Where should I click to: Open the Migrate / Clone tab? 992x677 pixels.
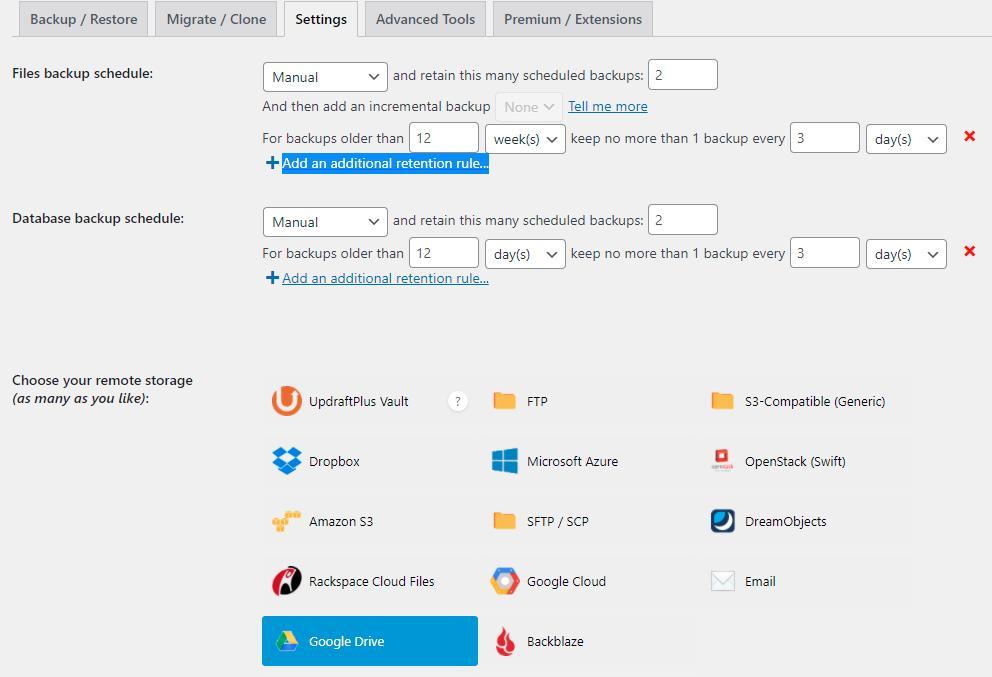(x=216, y=19)
